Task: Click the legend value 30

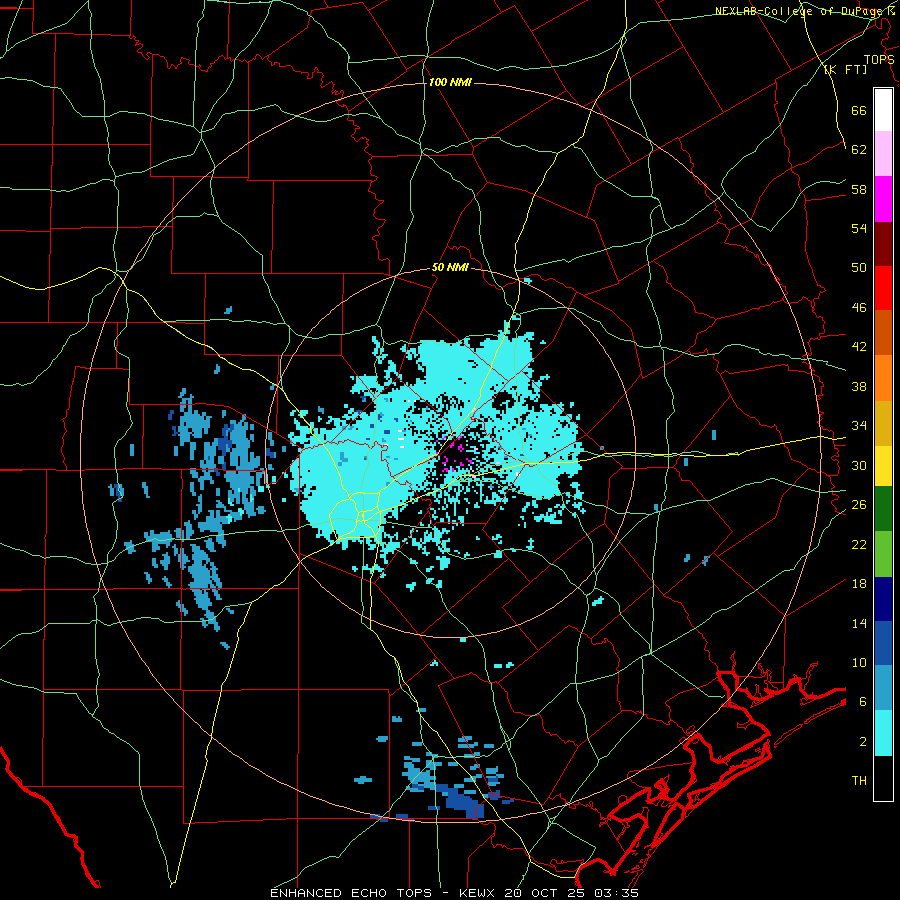Action: coord(859,465)
